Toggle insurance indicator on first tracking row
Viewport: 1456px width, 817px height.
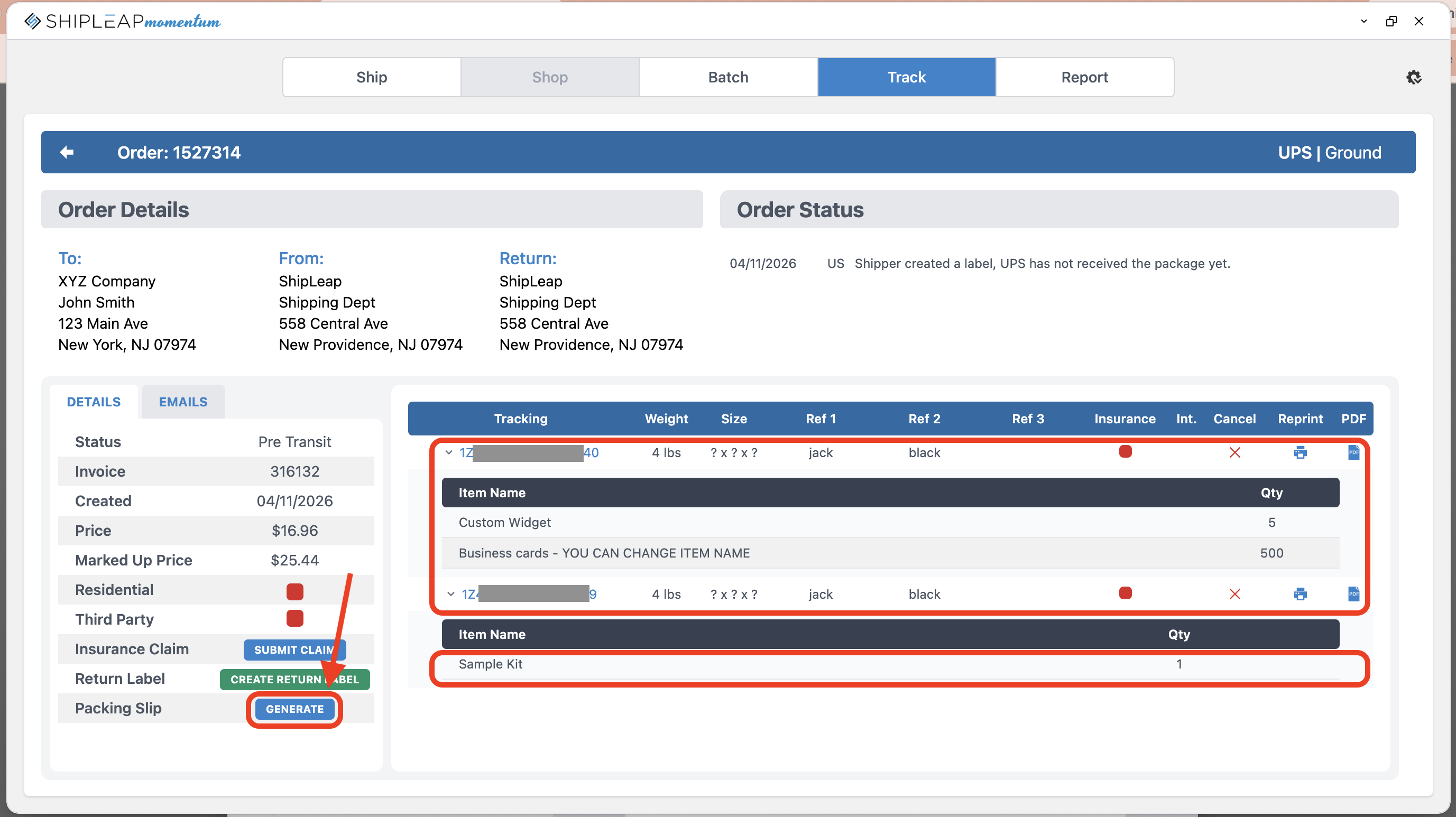pyautogui.click(x=1125, y=451)
